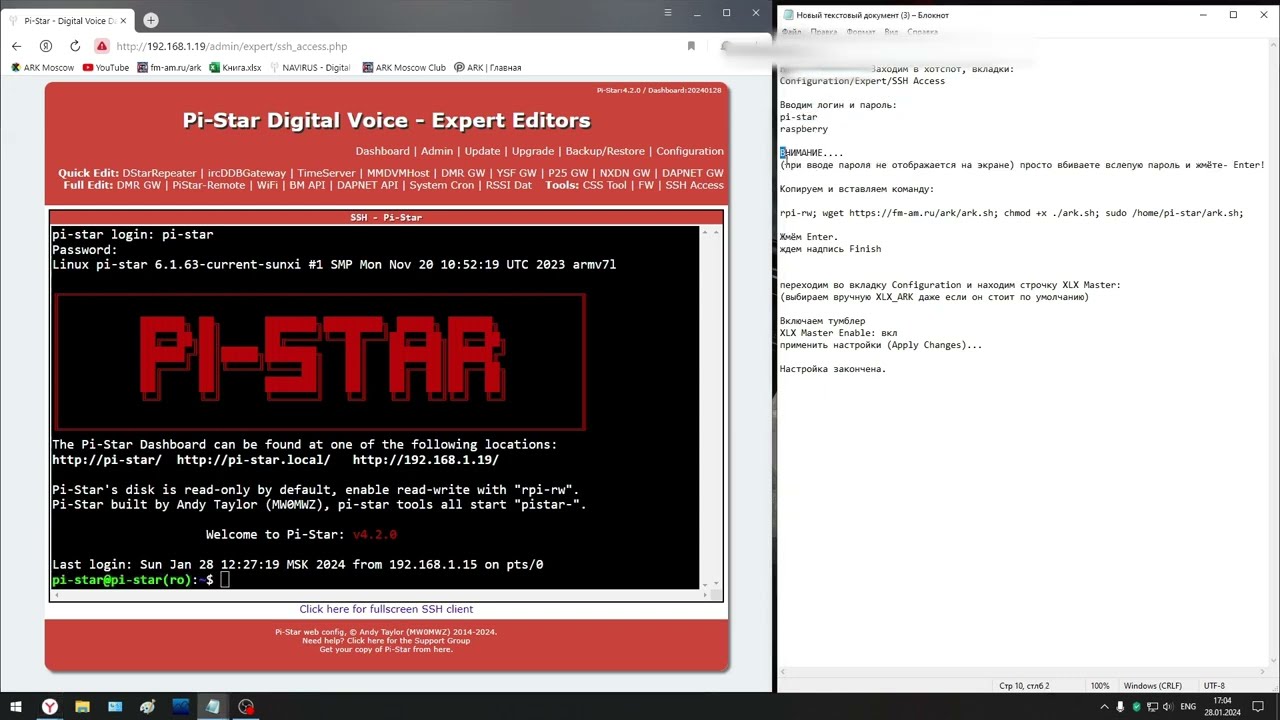This screenshot has width=1280, height=720.
Task: Click the Upgrade link
Action: (533, 151)
